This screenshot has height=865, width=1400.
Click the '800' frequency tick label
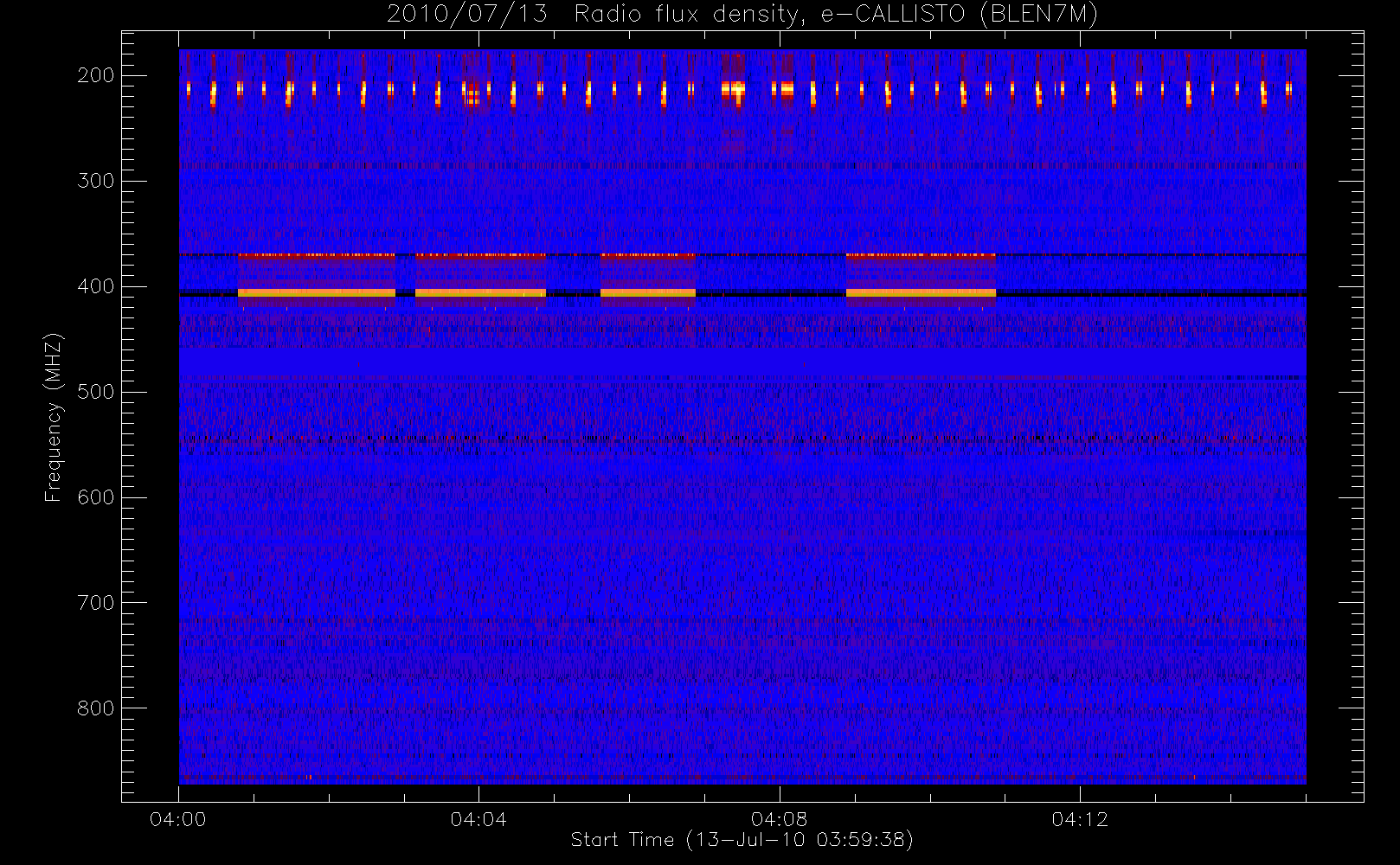(x=96, y=708)
